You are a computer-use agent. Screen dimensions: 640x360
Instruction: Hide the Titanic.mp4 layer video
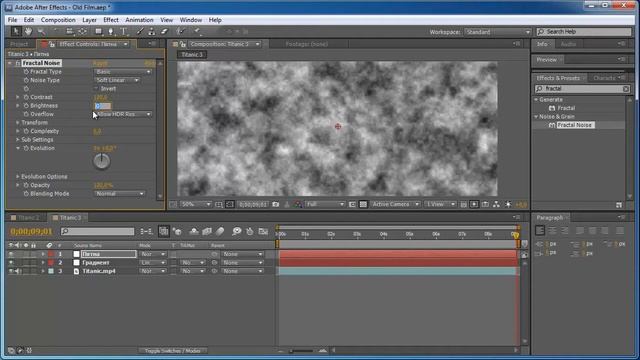tap(11, 271)
